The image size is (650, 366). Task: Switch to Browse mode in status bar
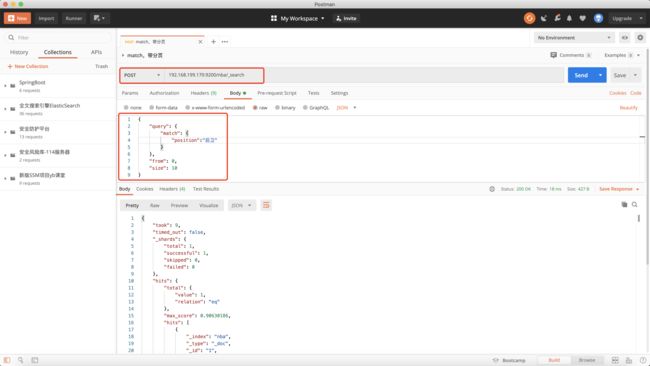point(587,360)
